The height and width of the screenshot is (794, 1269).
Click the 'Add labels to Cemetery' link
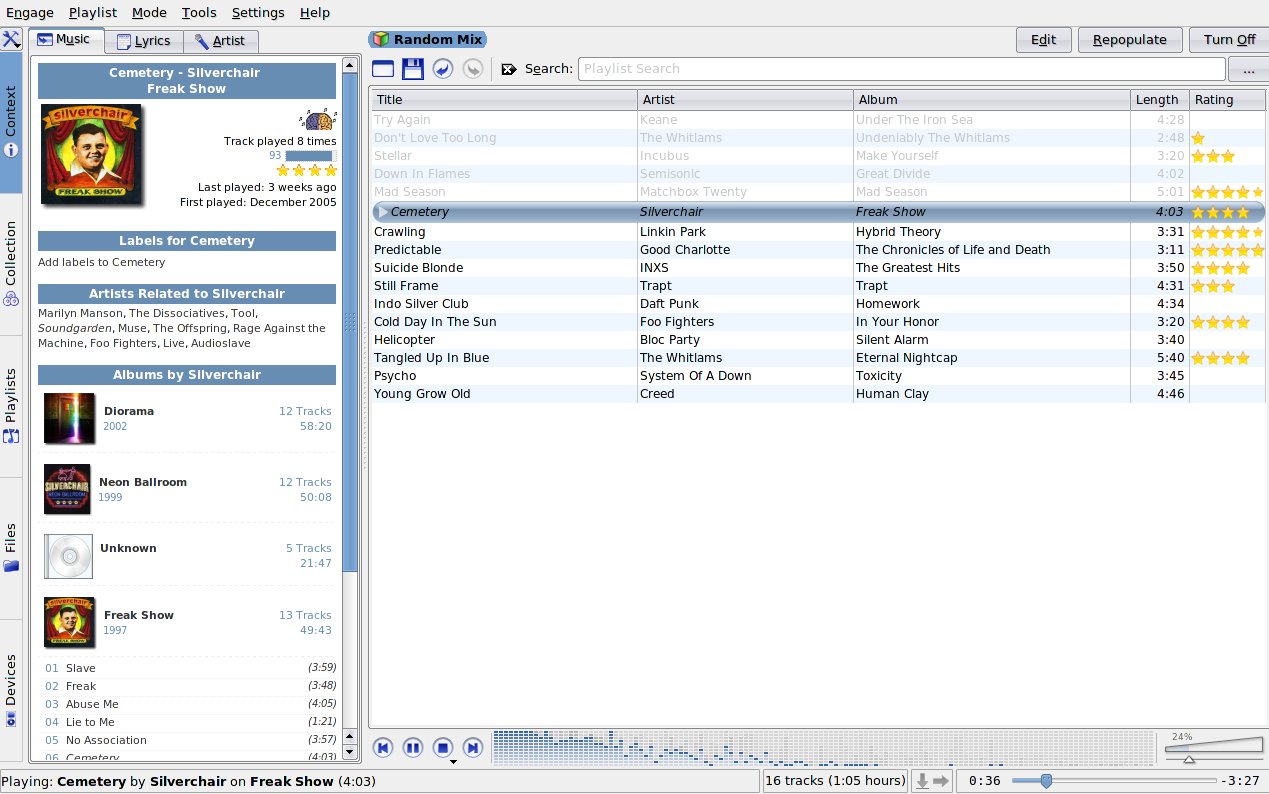(102, 262)
